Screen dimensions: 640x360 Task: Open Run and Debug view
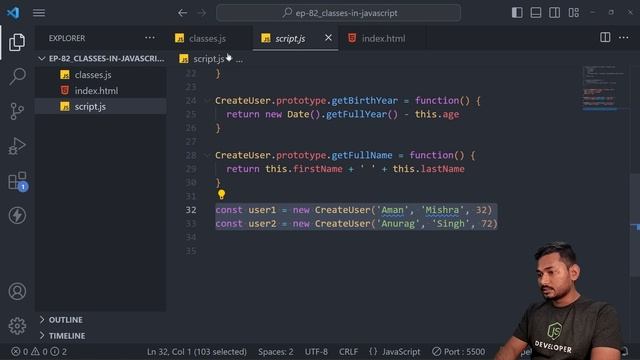coord(17,146)
